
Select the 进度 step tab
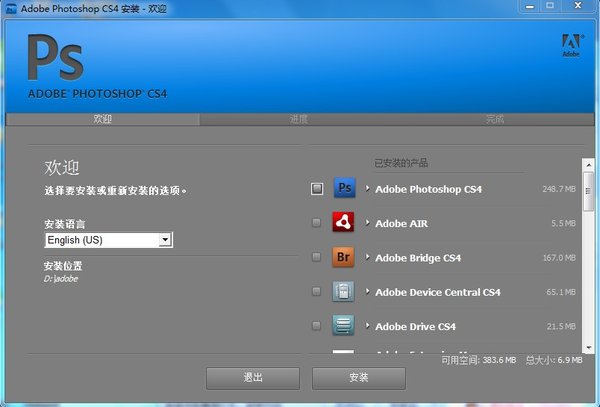point(298,119)
